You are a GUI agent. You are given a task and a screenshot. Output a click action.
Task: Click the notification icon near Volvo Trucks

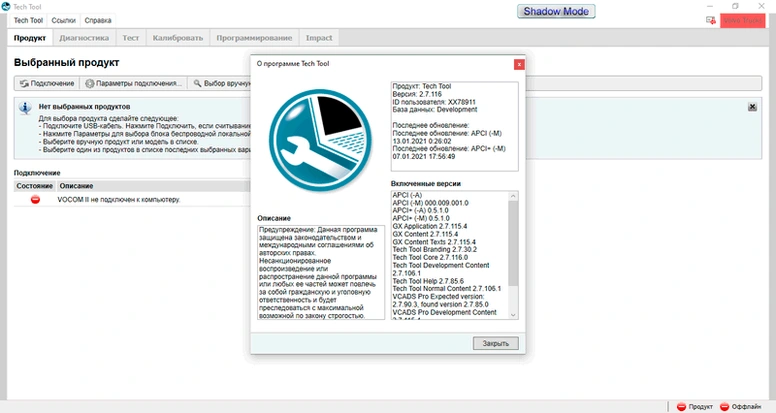coord(711,20)
